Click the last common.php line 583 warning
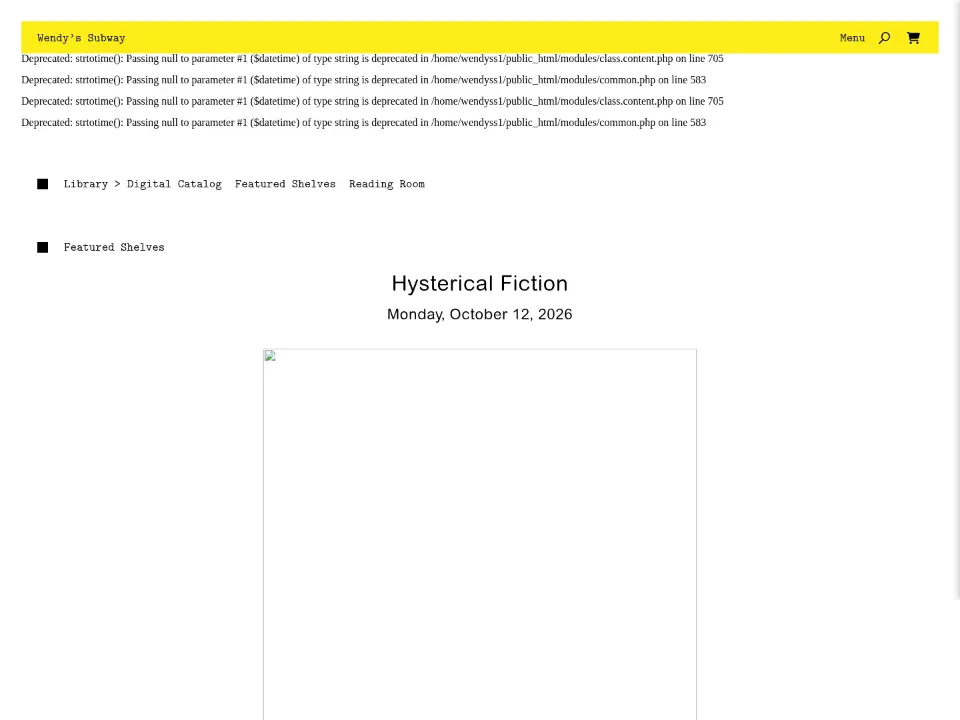Viewport: 960px width, 720px height. [364, 122]
